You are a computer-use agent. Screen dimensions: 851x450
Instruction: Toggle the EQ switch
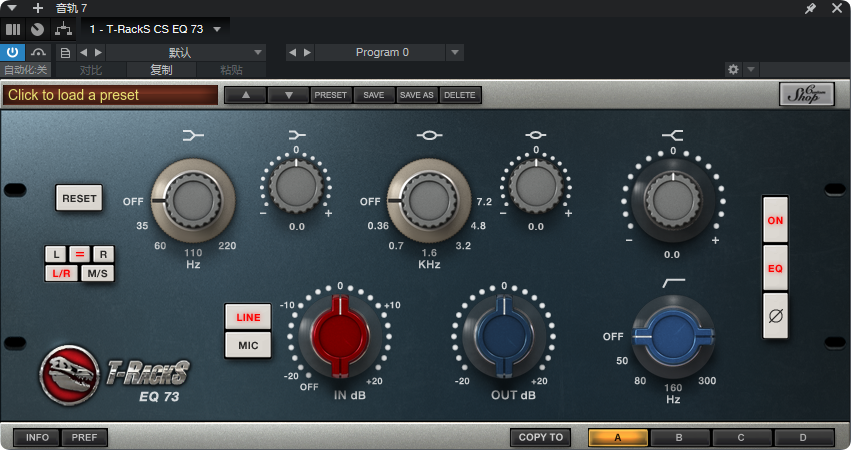776,268
